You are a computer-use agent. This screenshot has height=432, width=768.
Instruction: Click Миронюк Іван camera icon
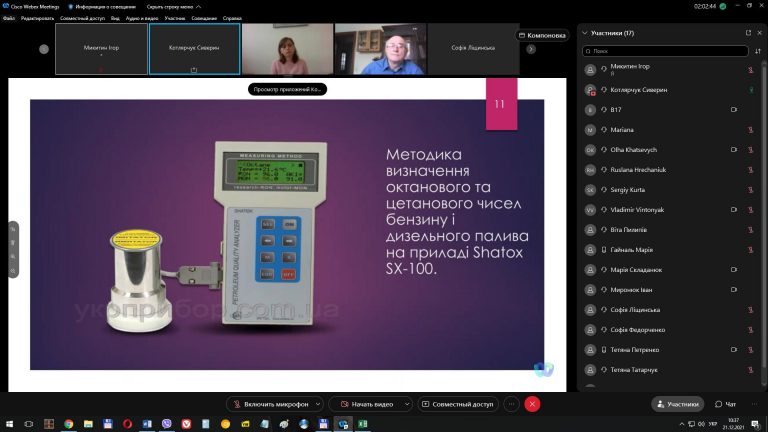click(x=734, y=290)
